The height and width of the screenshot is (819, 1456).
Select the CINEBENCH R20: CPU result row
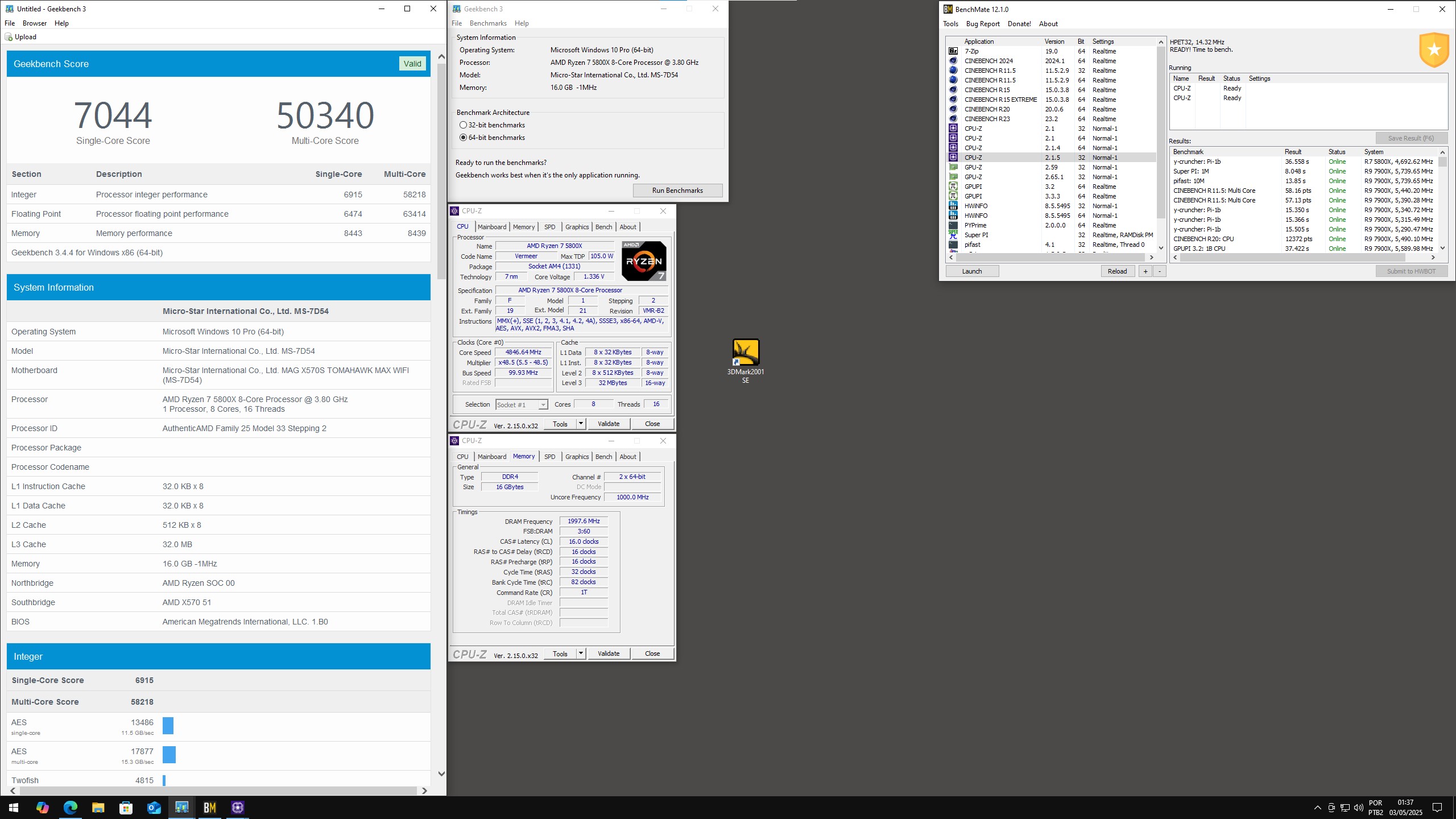1305,239
